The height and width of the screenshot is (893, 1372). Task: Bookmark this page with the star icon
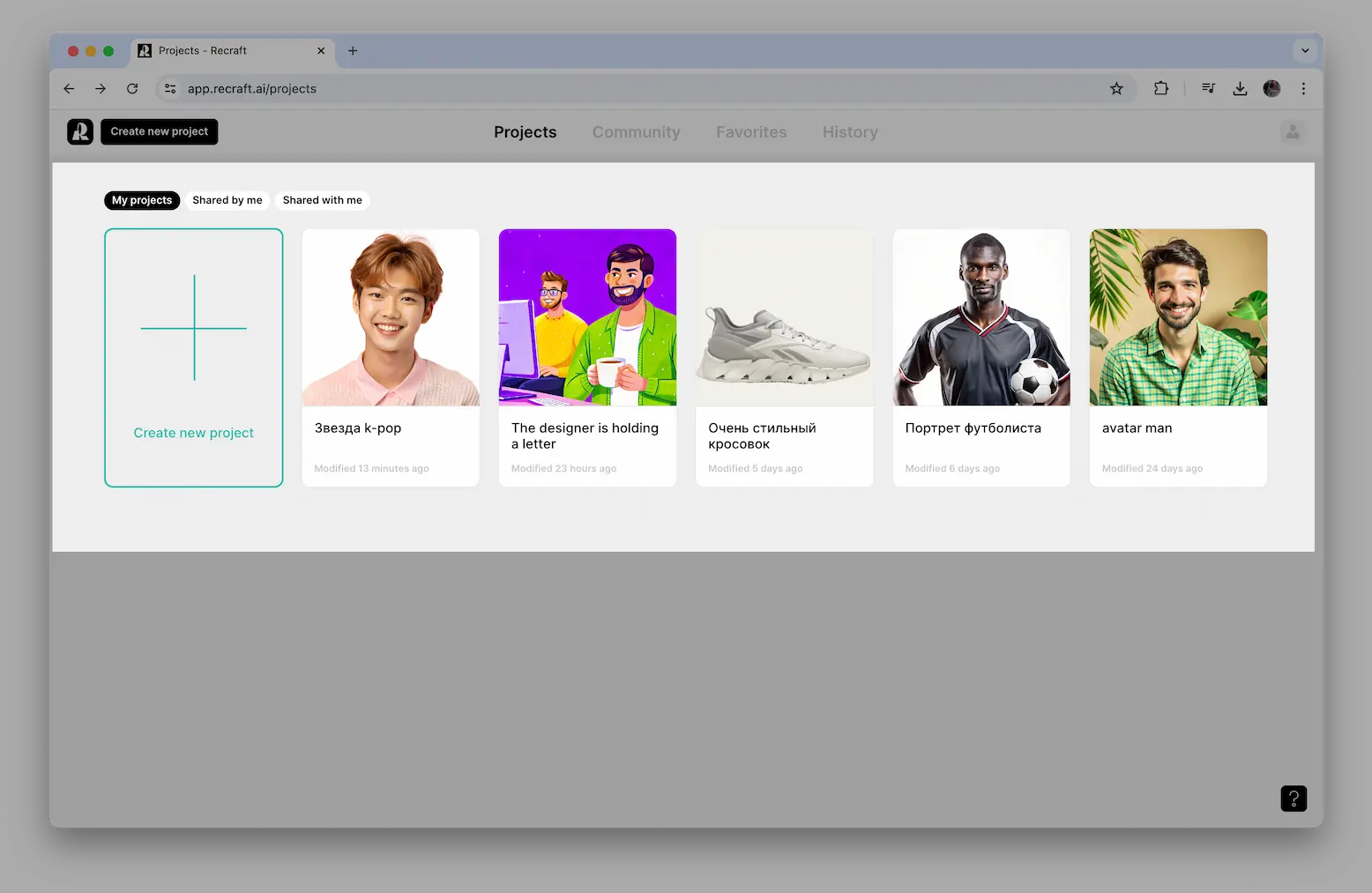[1116, 89]
